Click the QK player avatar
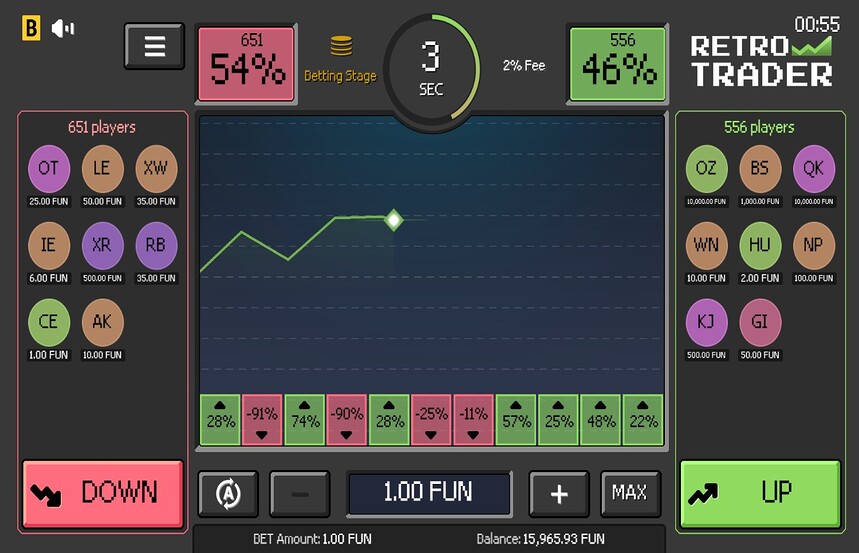The image size is (859, 553). 814,168
